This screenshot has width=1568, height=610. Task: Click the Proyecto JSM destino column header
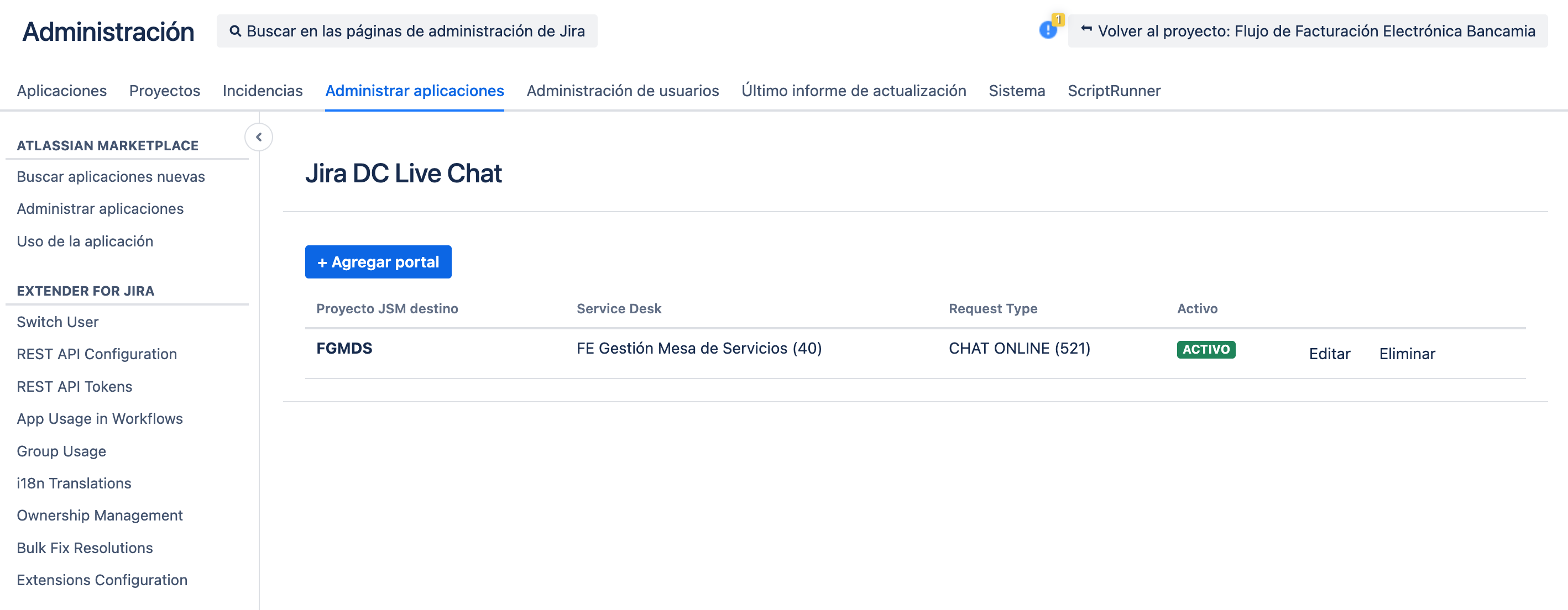click(x=386, y=308)
